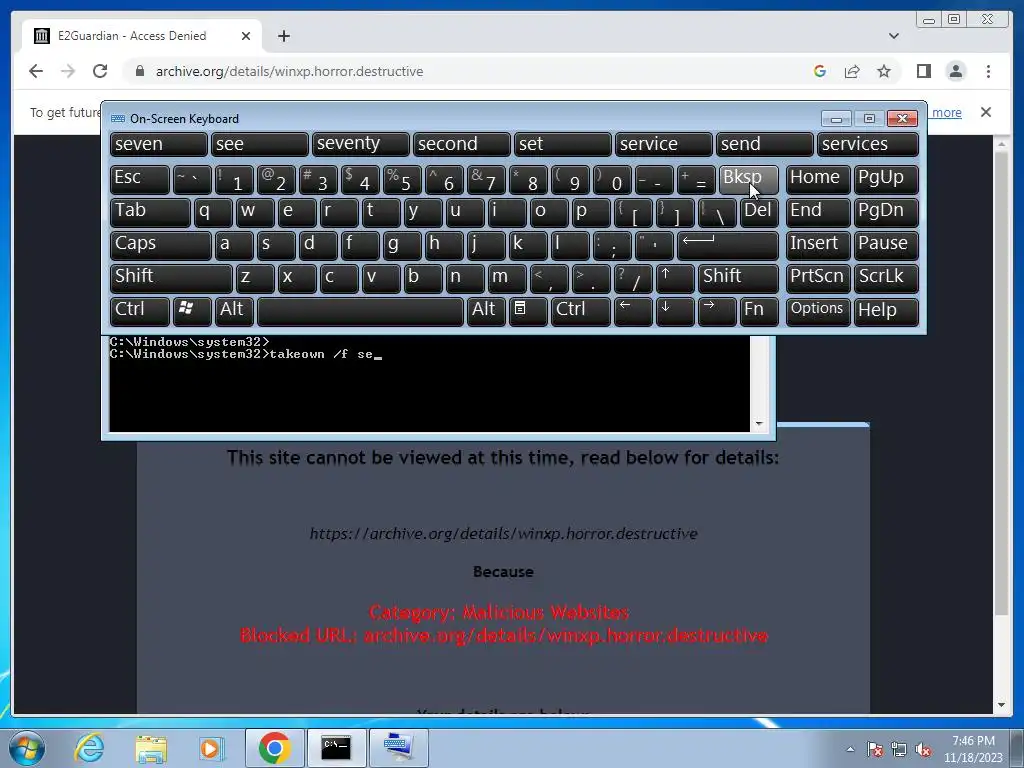Click the muted volume tray icon
1024x768 pixels.
923,750
